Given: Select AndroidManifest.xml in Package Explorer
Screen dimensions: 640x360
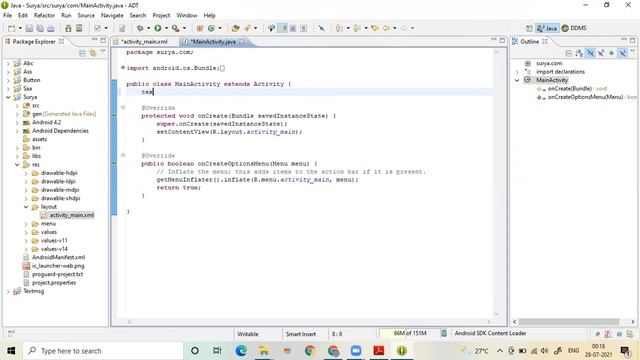Looking at the screenshot, I should 58,257.
